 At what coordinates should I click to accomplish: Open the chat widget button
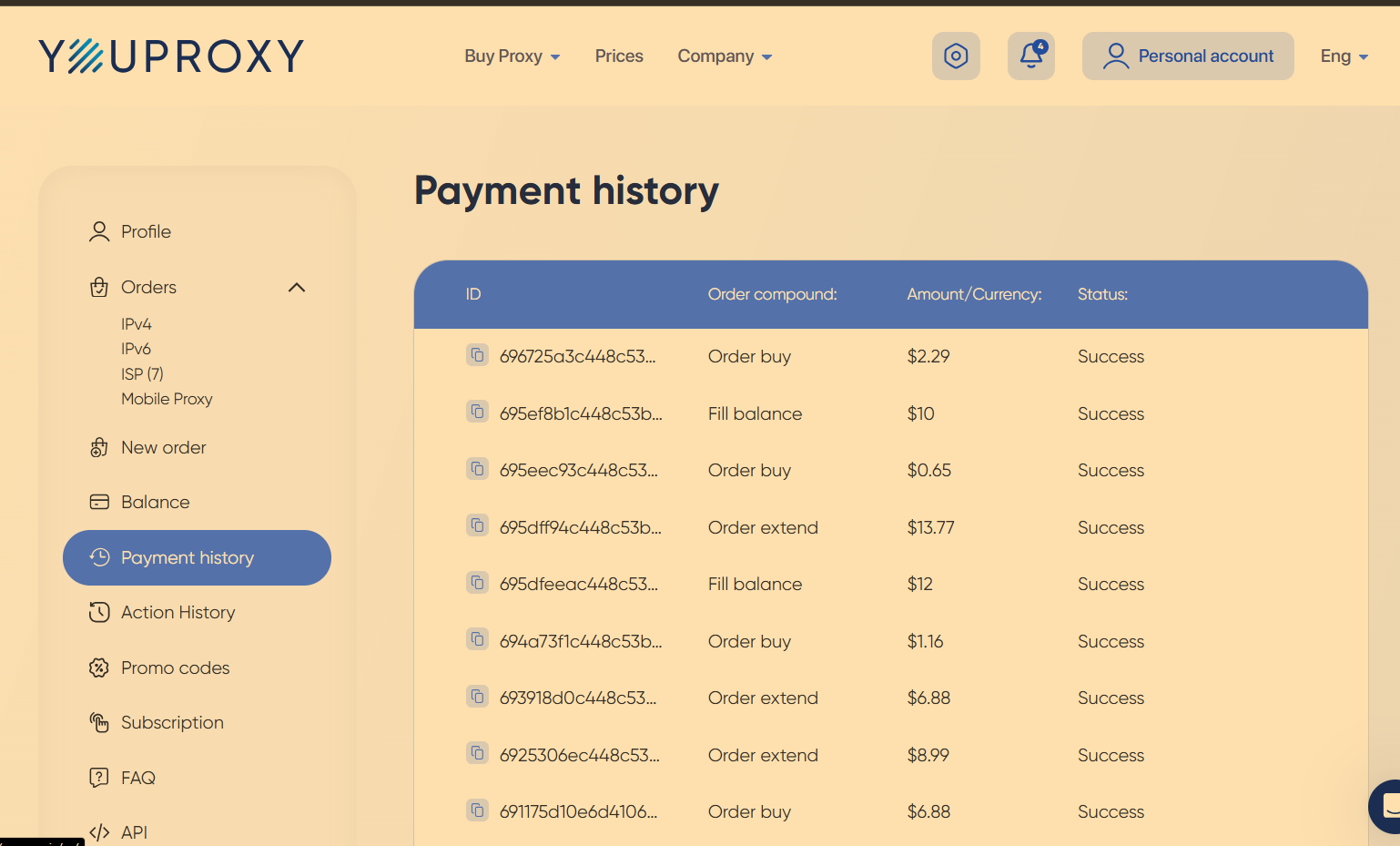(1386, 807)
